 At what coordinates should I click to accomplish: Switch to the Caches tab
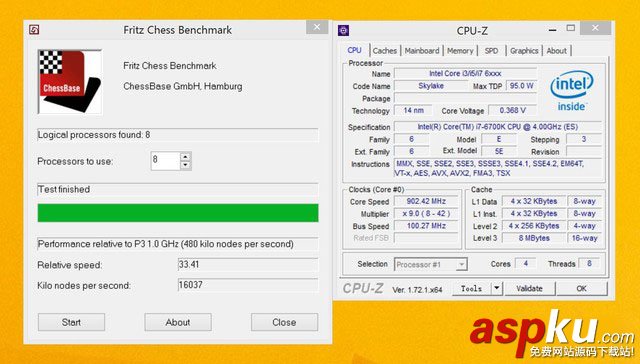pos(385,51)
